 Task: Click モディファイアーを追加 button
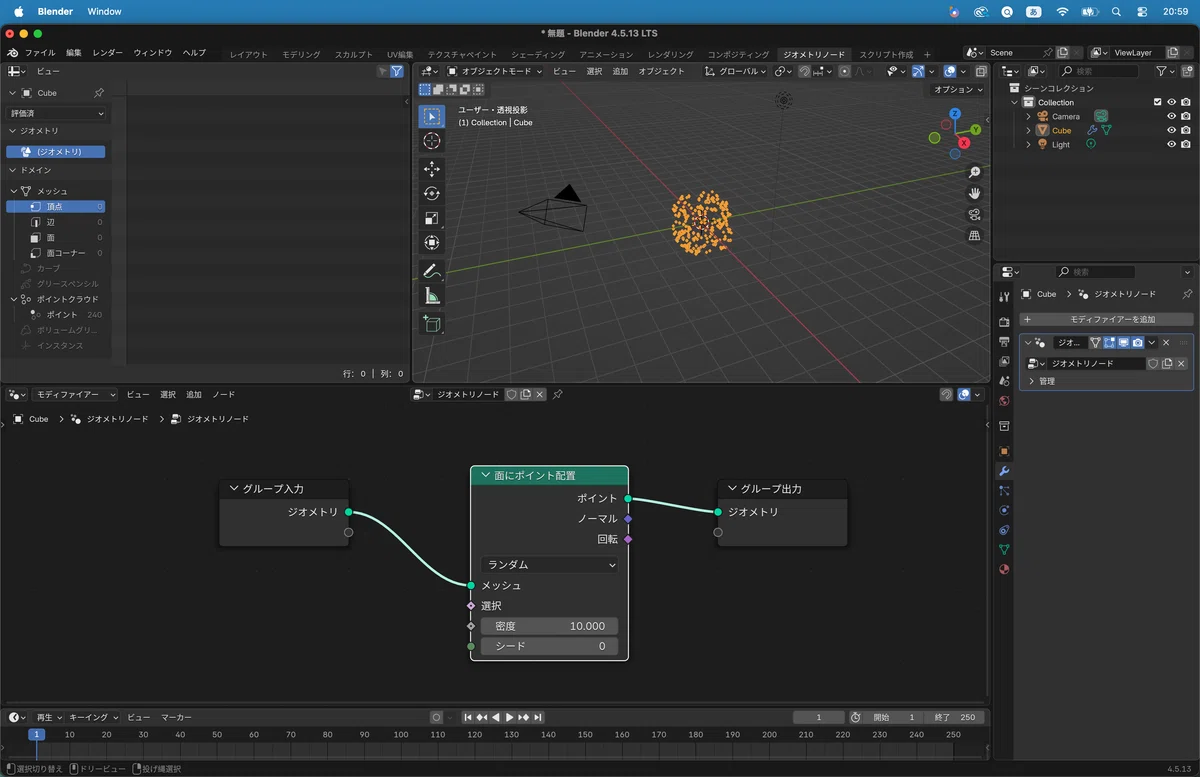[x=1106, y=319]
